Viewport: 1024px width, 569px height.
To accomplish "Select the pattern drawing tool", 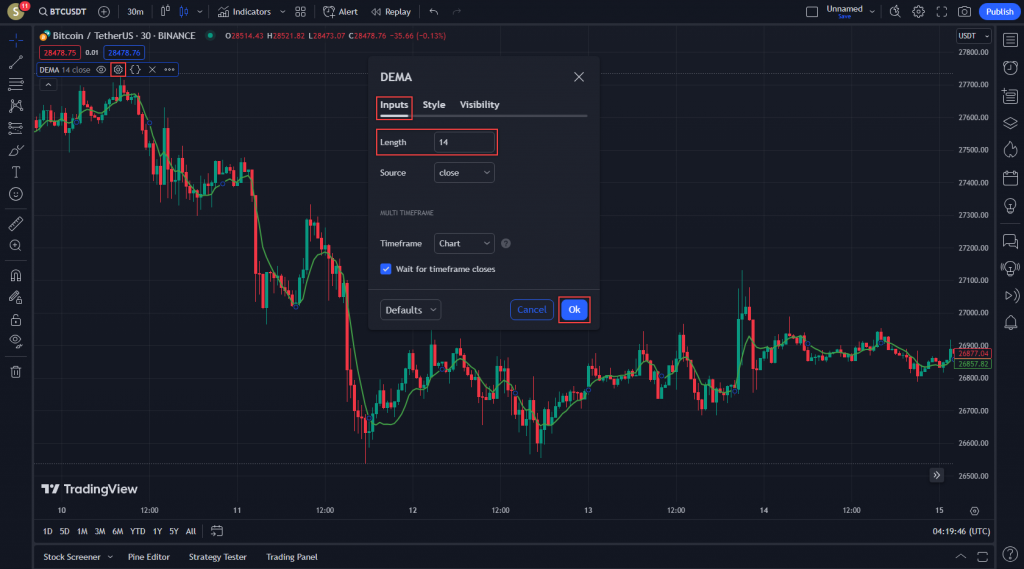I will [16, 106].
